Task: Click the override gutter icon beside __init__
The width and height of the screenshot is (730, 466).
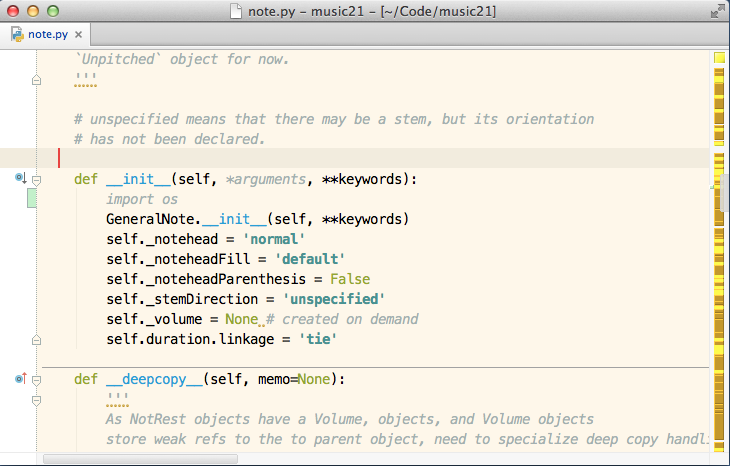Action: [20, 178]
